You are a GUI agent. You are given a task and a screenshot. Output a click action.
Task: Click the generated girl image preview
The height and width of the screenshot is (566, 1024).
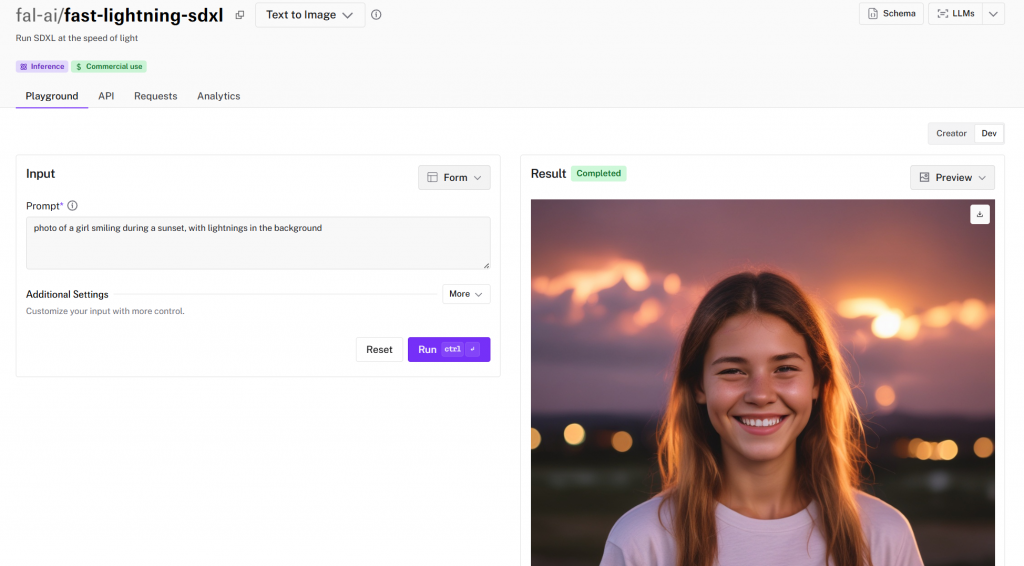coord(762,383)
